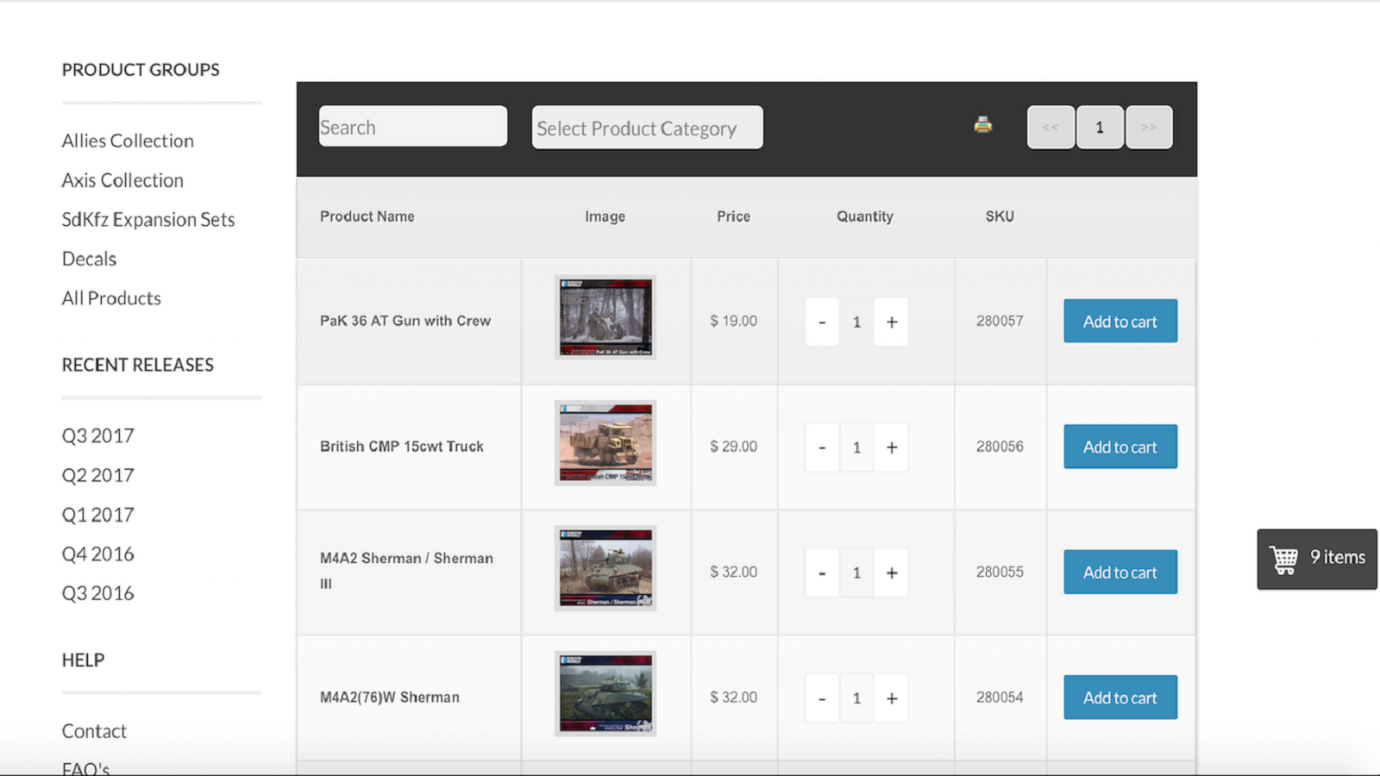1380x776 pixels.
Task: Open the SdKfz Expansion Sets group
Action: point(148,219)
